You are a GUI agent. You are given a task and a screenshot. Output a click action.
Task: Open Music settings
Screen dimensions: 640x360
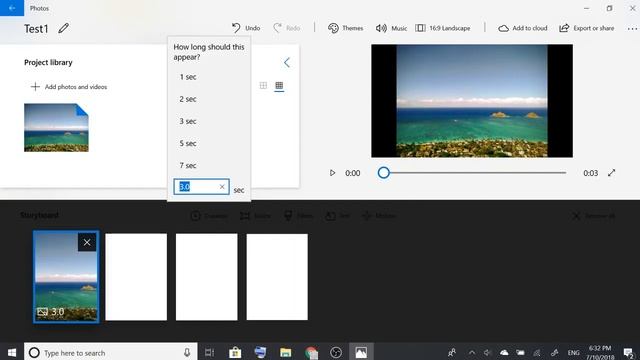391,28
